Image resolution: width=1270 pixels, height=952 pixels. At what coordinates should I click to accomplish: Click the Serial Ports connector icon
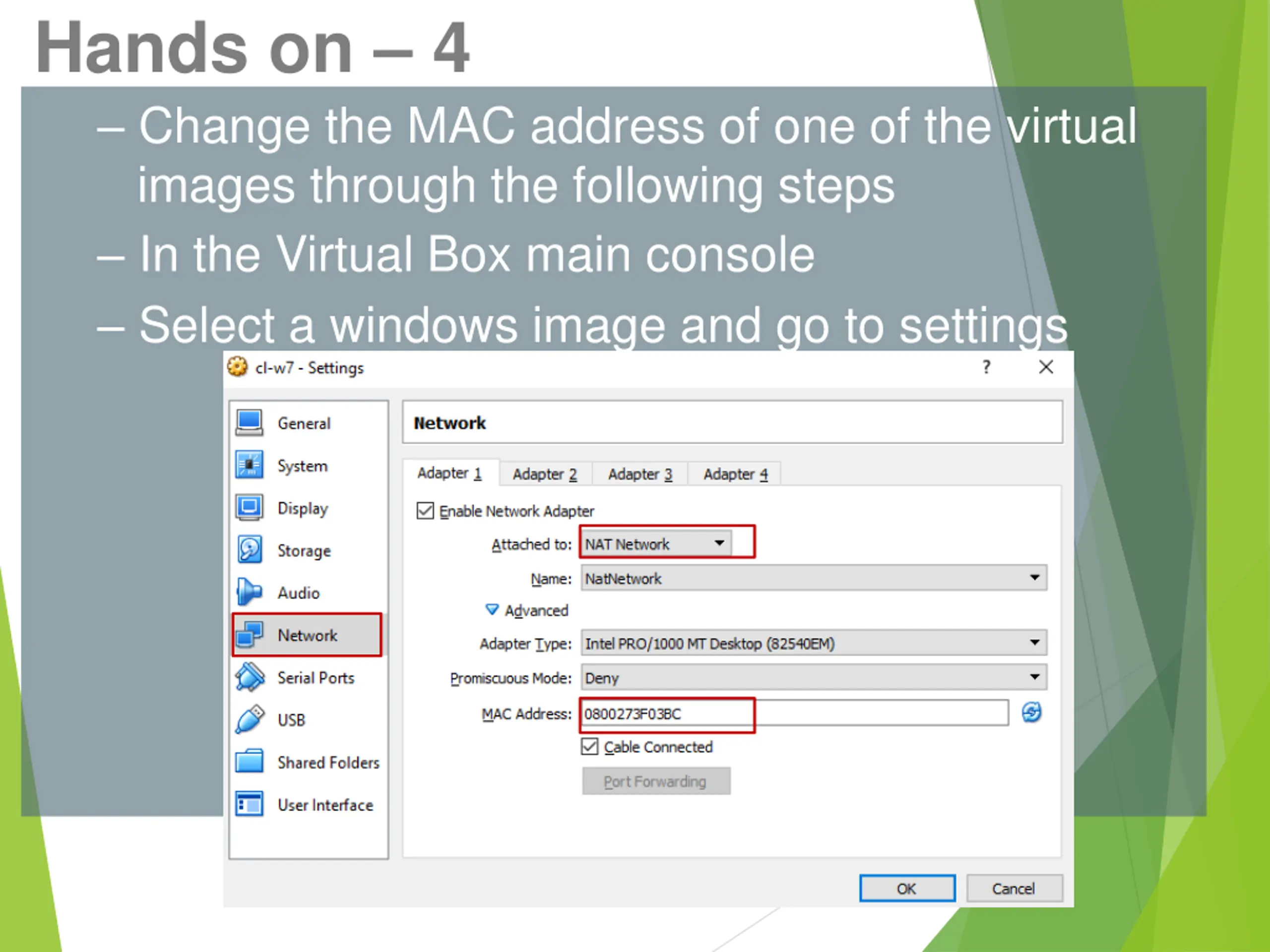click(x=249, y=677)
